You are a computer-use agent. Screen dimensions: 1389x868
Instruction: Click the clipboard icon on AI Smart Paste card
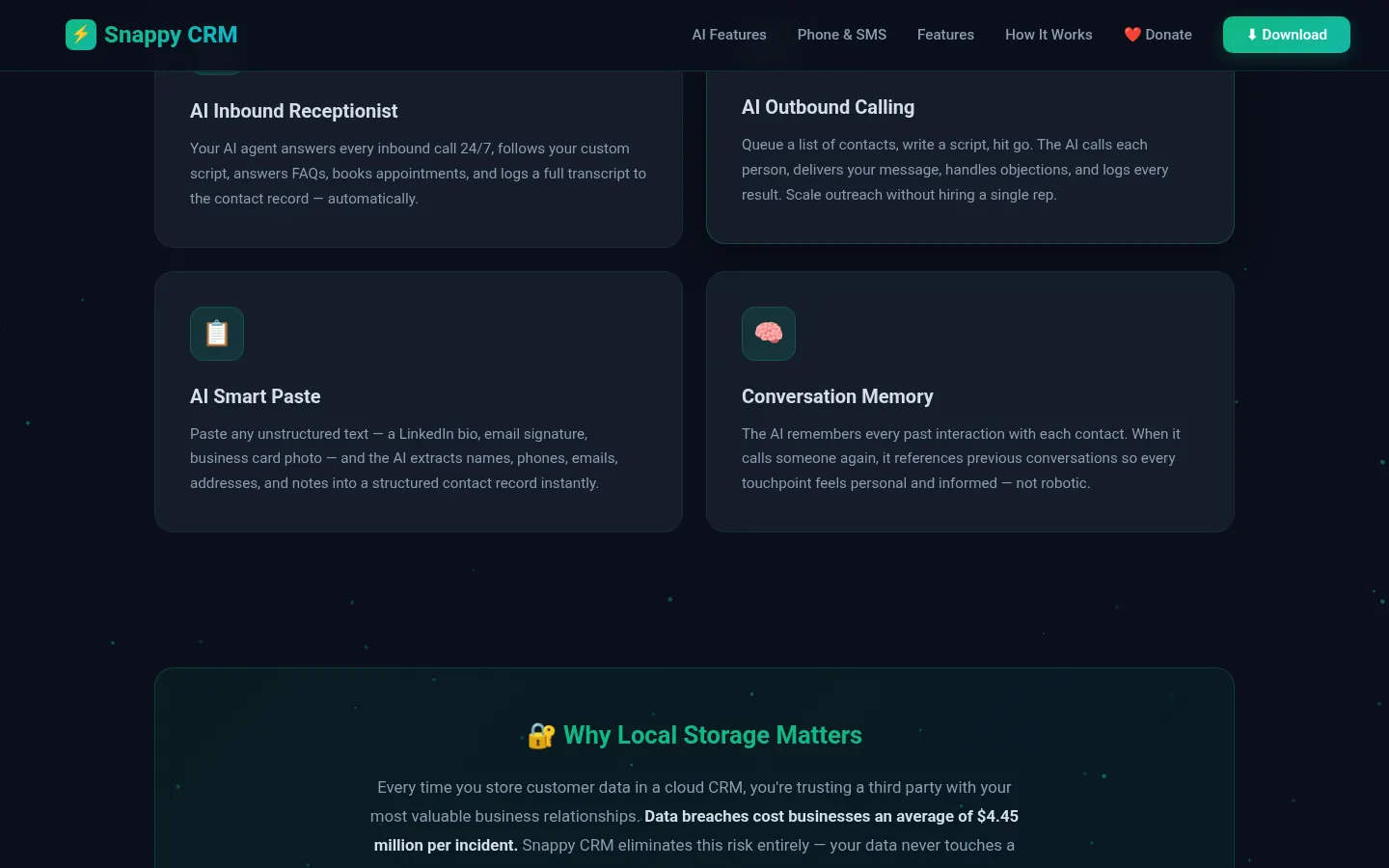[217, 334]
